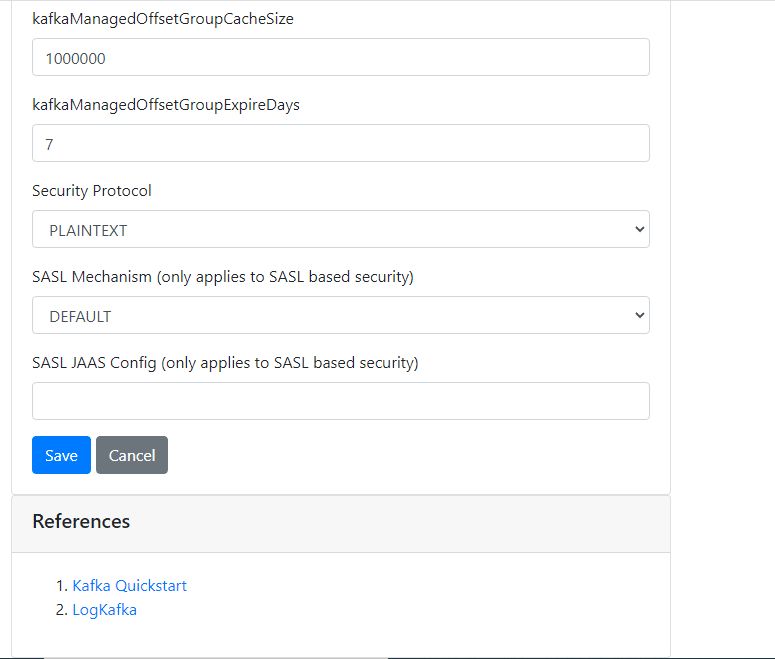The height and width of the screenshot is (659, 775).
Task: Click the SASL Mechanism label text
Action: click(223, 277)
